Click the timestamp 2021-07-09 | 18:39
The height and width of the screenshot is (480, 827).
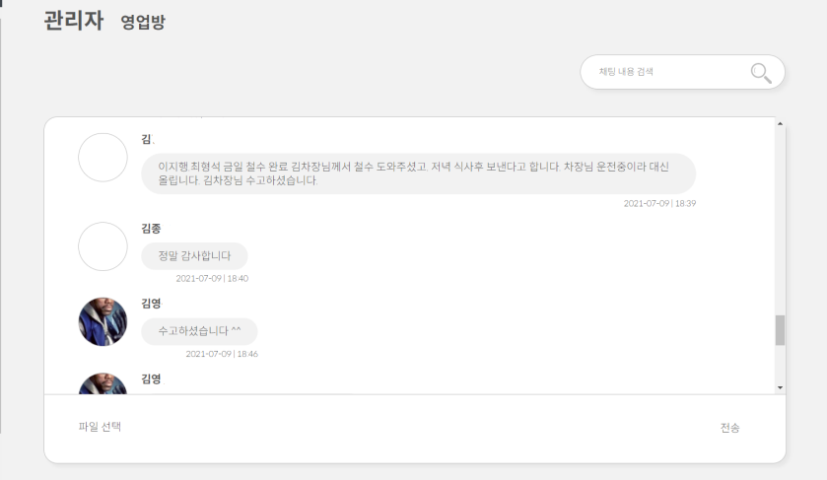coord(660,204)
